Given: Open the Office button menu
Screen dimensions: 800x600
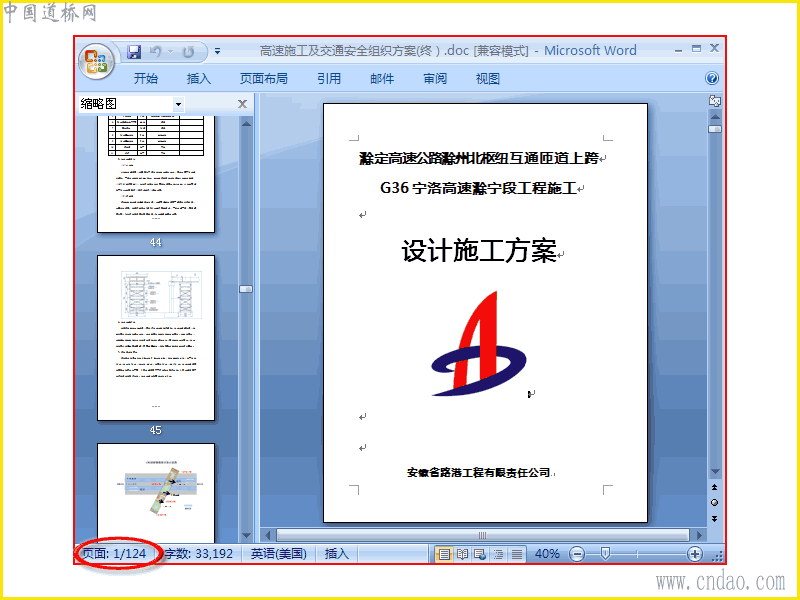Looking at the screenshot, I should (96, 61).
